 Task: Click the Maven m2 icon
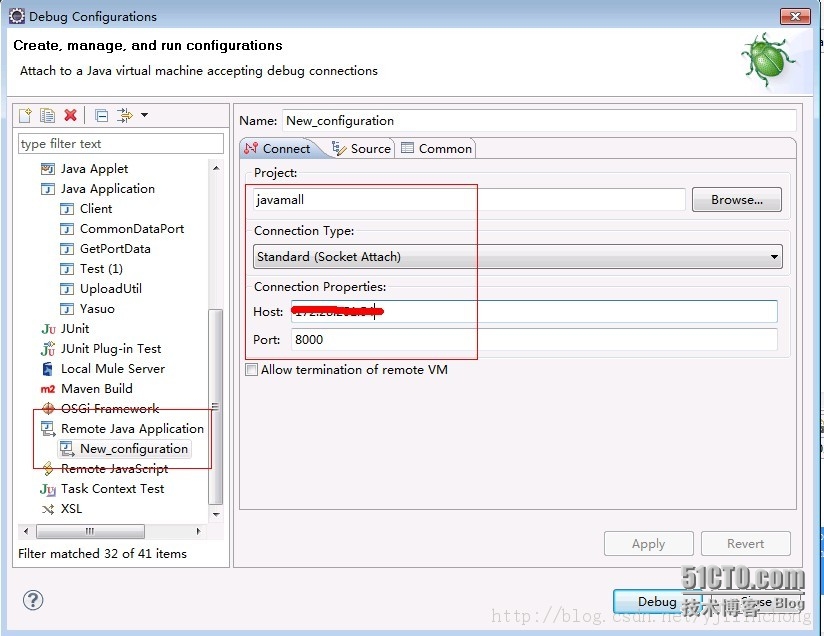pos(48,389)
